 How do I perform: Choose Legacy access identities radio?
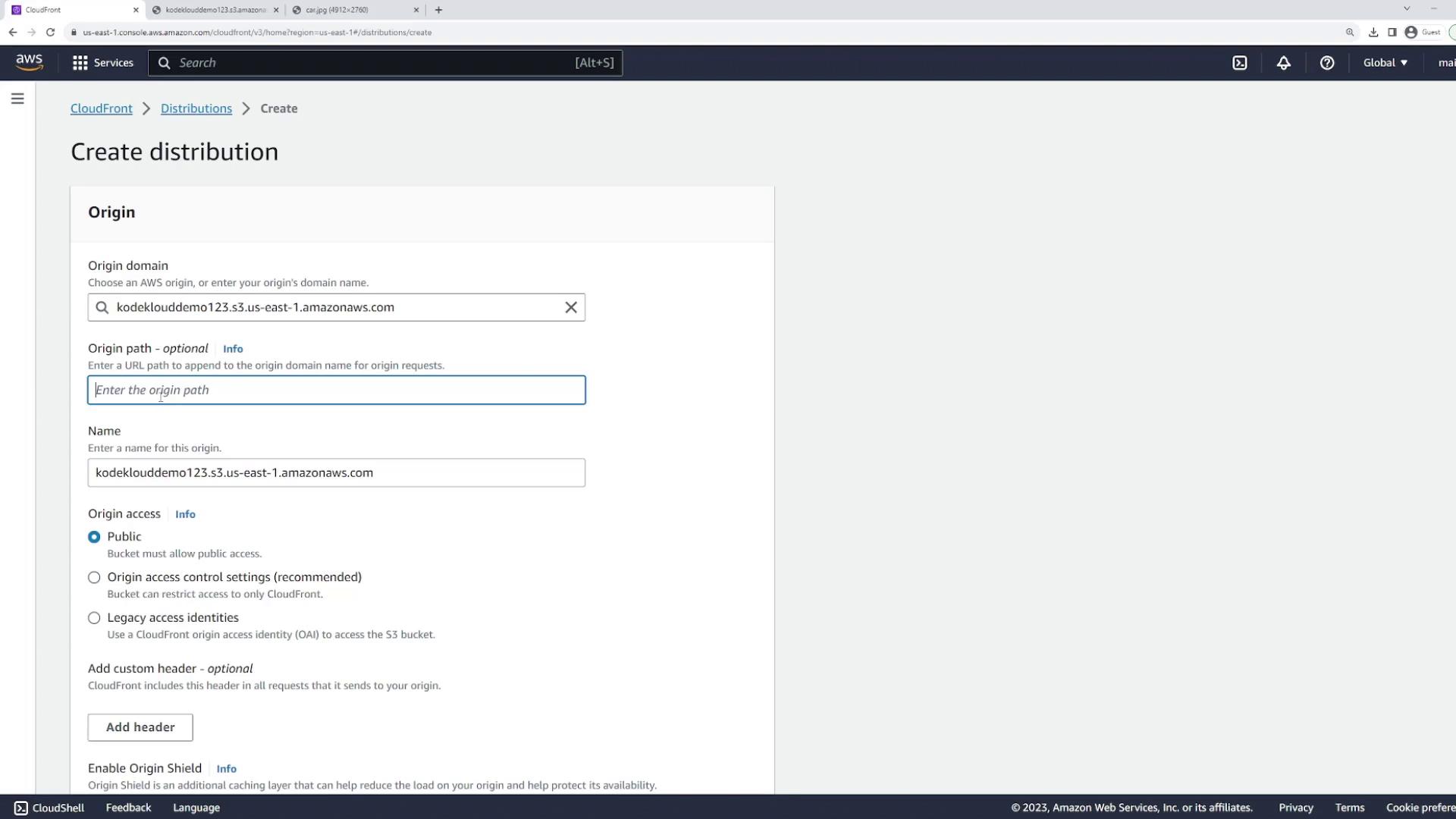pos(94,618)
